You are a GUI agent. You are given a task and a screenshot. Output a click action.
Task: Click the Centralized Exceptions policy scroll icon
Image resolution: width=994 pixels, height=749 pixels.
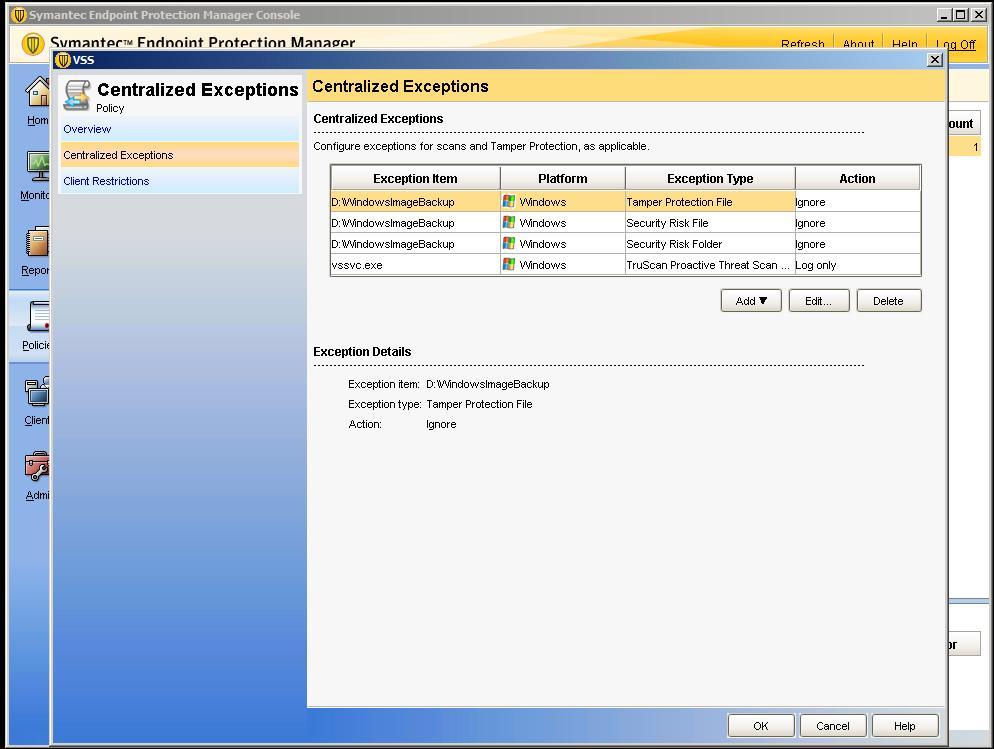click(77, 95)
